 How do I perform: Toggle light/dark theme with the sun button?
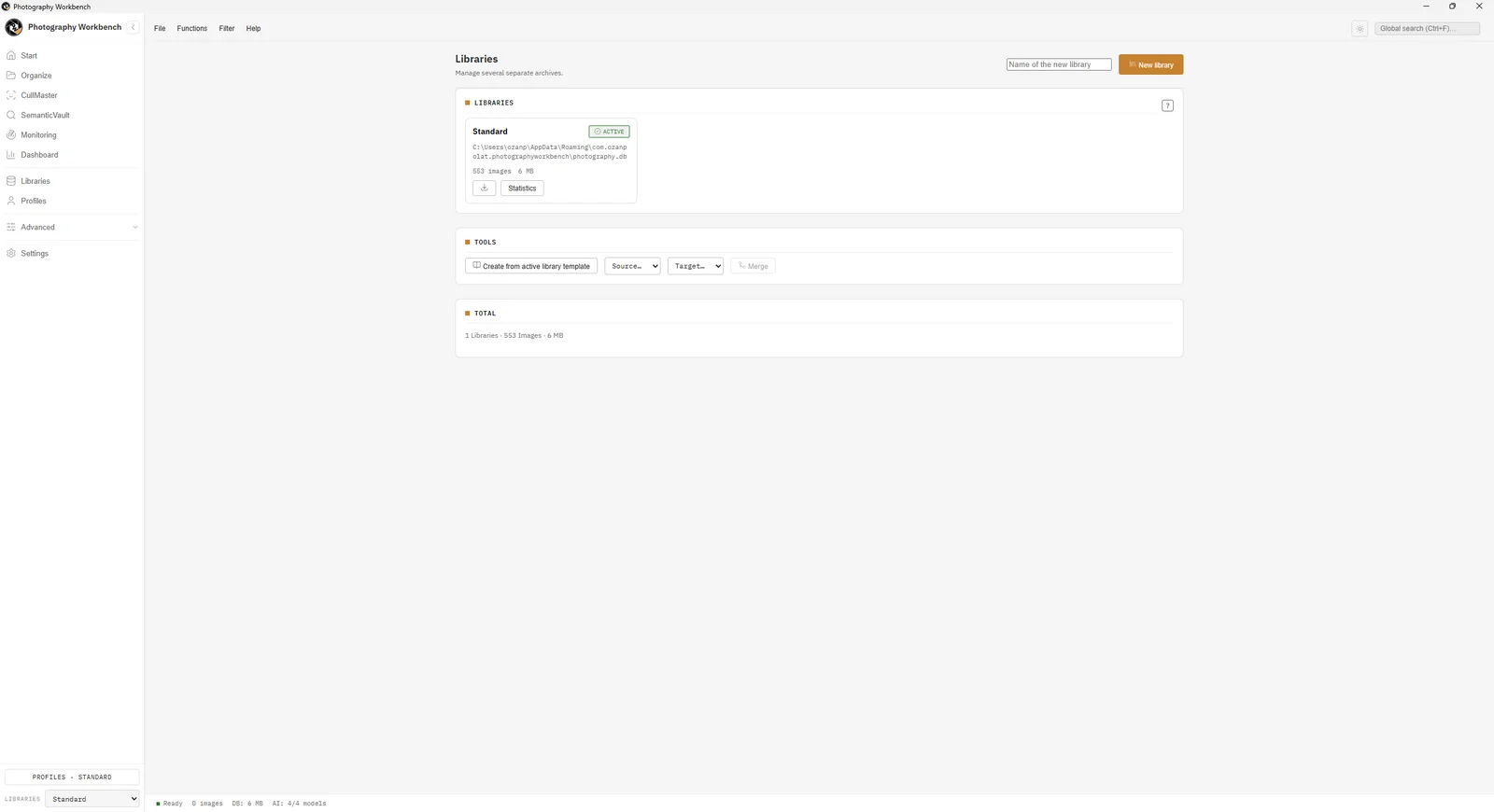(1360, 29)
